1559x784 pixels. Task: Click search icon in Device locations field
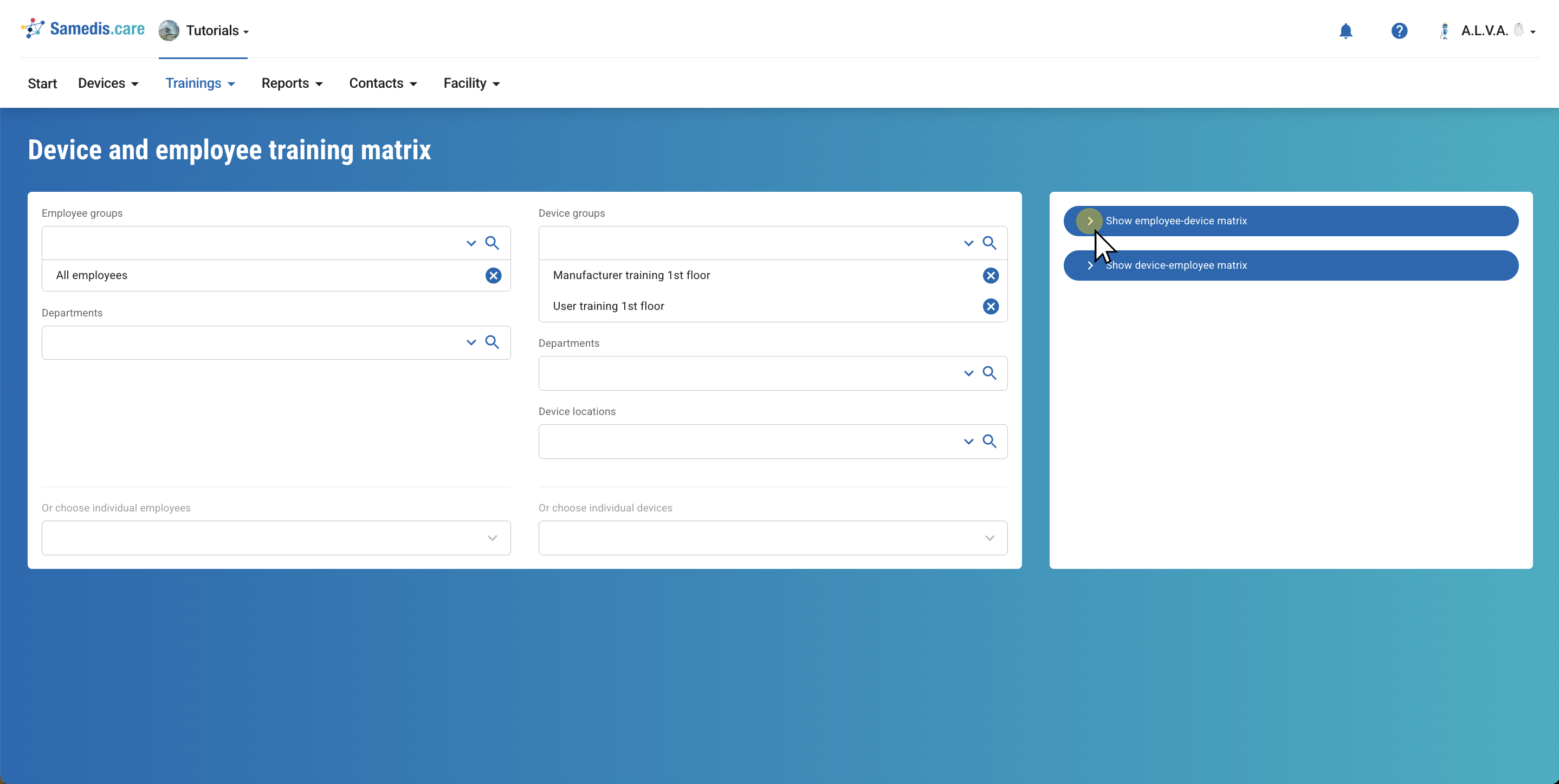click(x=989, y=442)
